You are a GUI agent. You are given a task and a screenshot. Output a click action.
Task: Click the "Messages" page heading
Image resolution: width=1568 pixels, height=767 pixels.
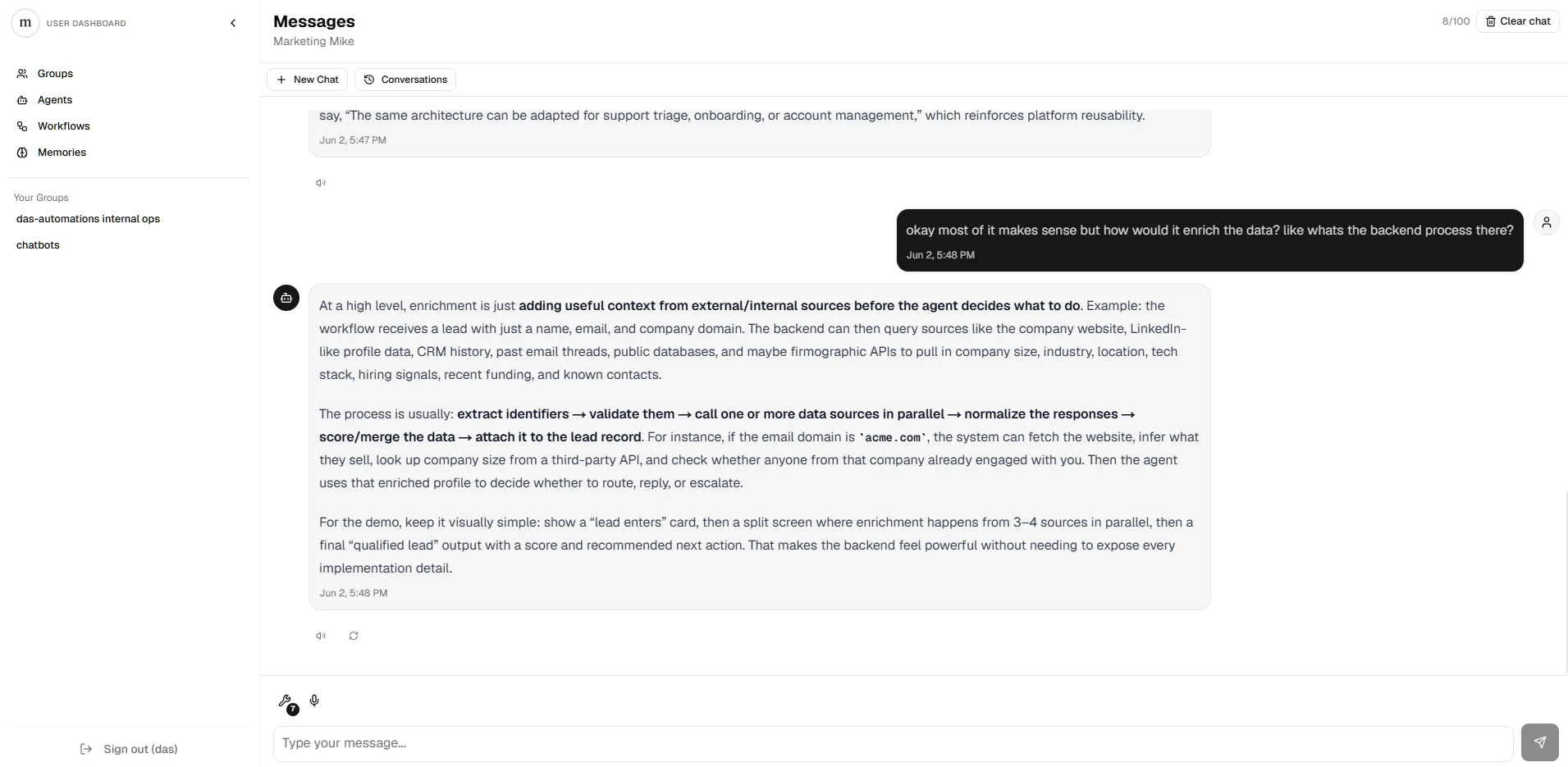tap(314, 21)
